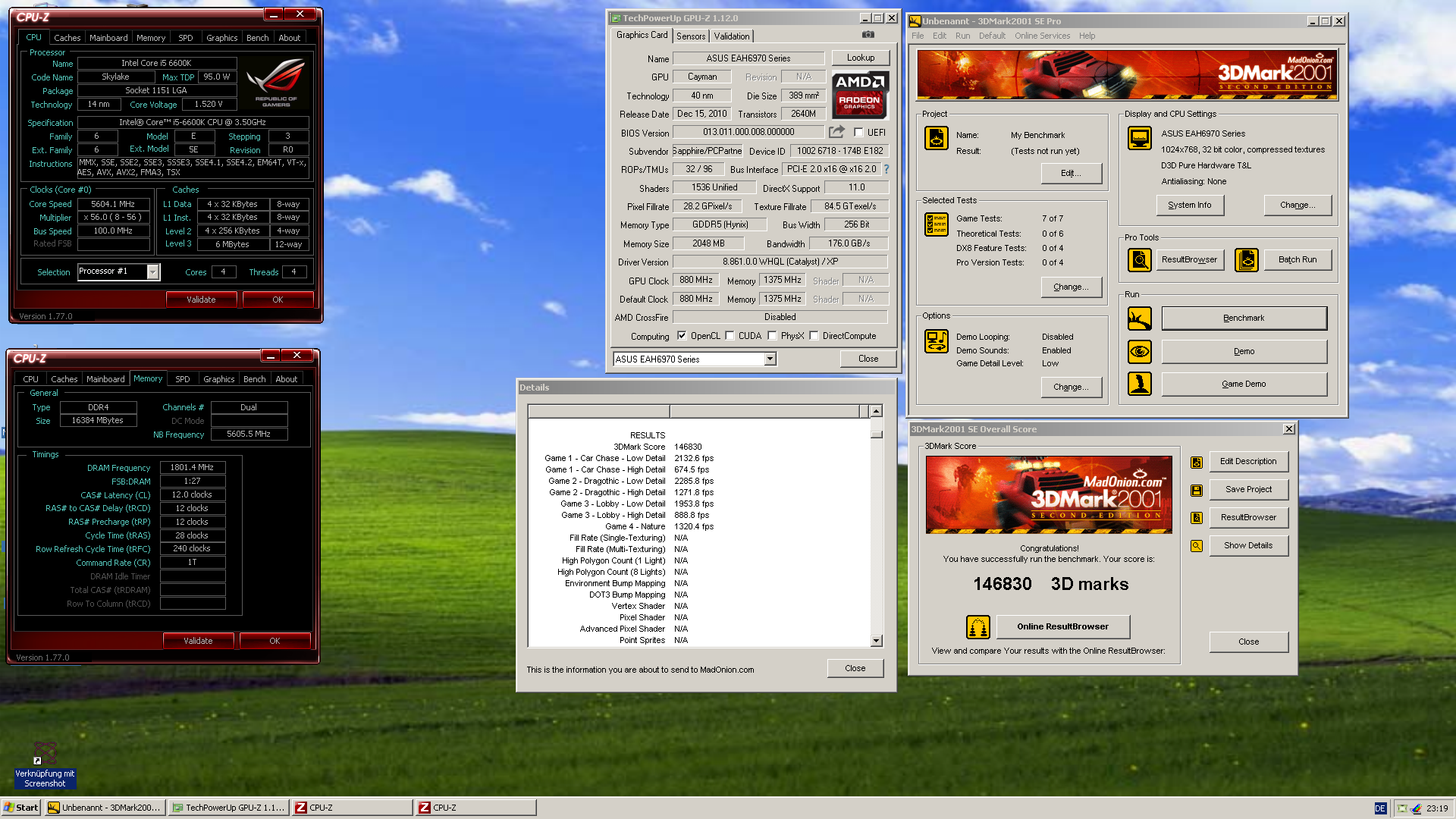Click the ResultBrowser icon in Overall Score
This screenshot has width=1456, height=819.
click(1197, 518)
